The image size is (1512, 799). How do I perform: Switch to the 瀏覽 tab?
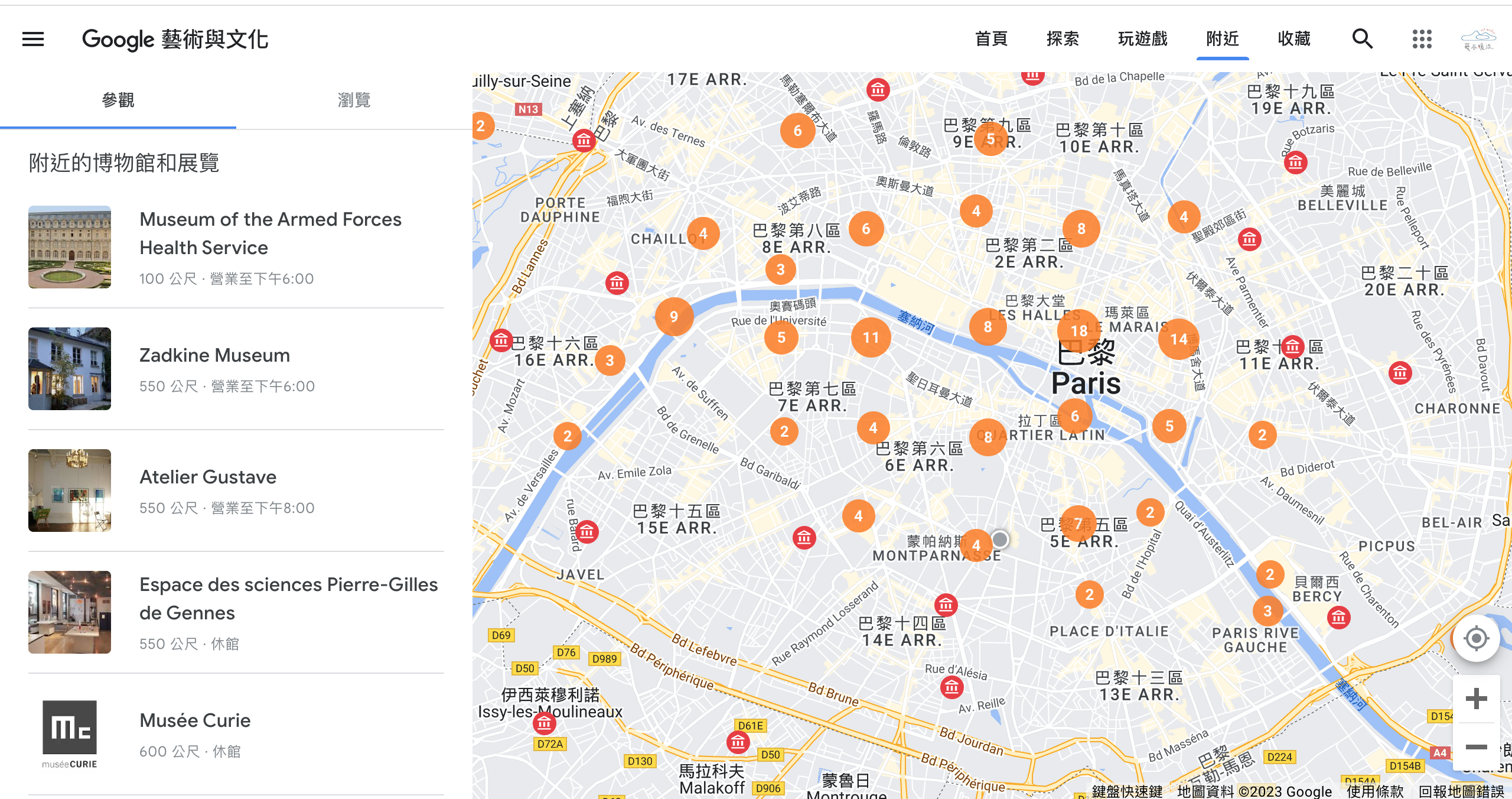click(354, 100)
